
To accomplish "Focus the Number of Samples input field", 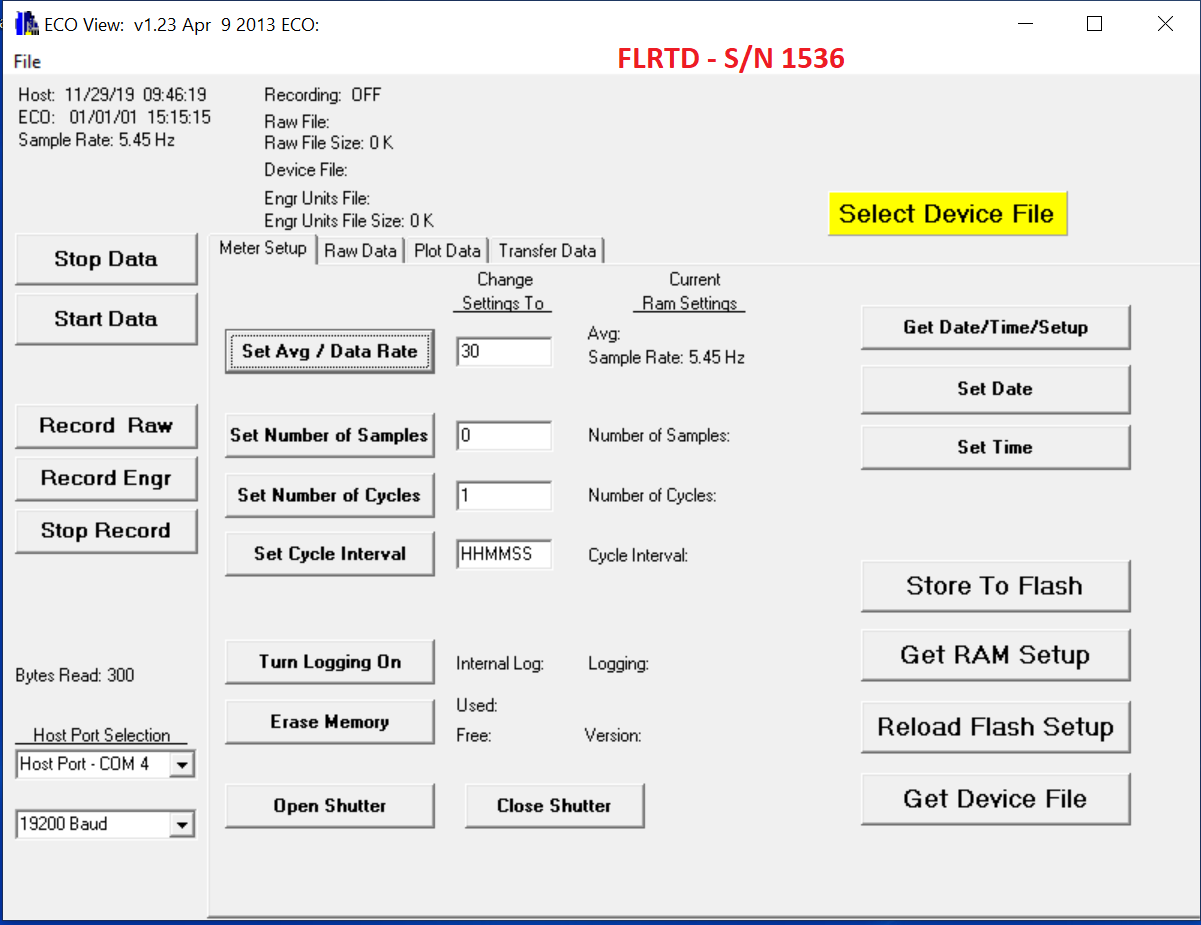I will (504, 436).
